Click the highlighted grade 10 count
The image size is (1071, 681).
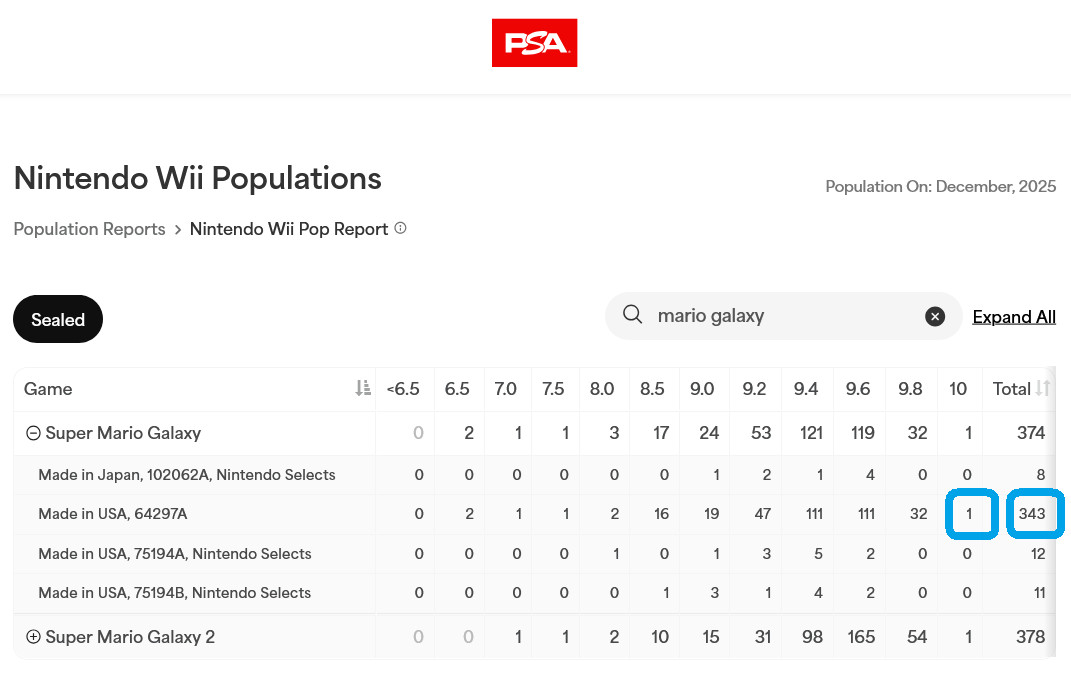tap(969, 514)
